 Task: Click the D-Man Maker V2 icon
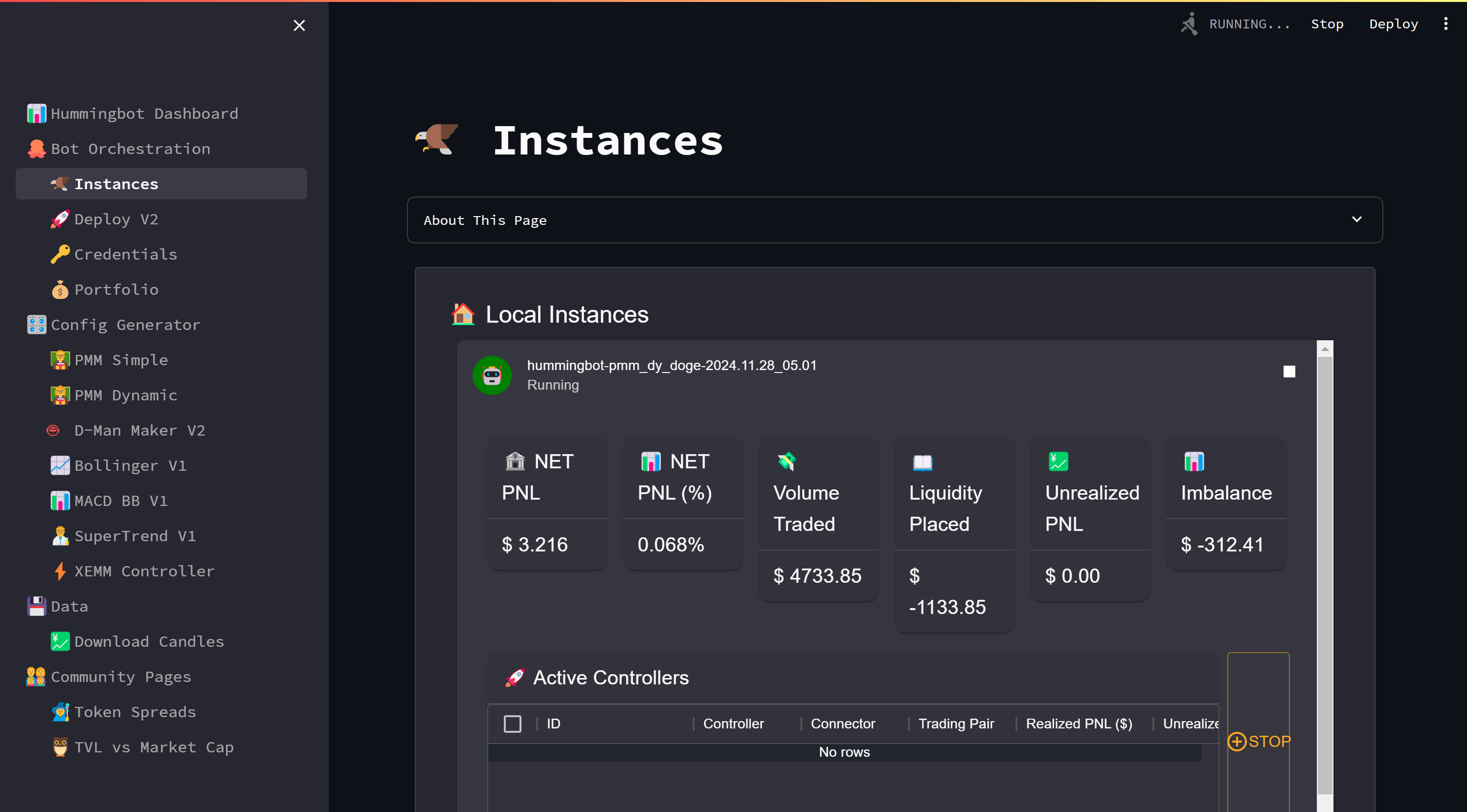click(x=53, y=431)
